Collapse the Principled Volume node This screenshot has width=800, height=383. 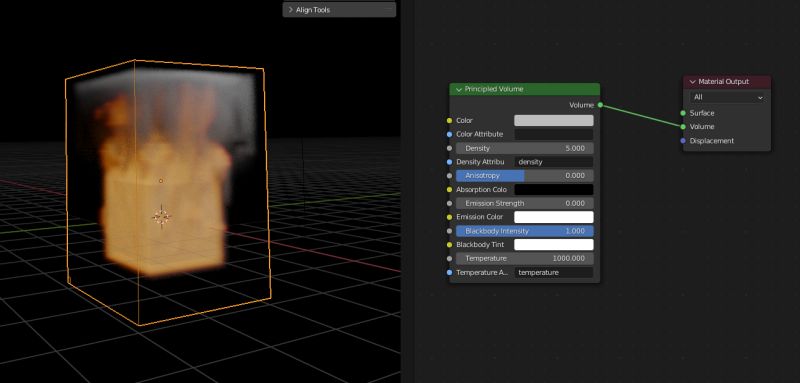458,89
